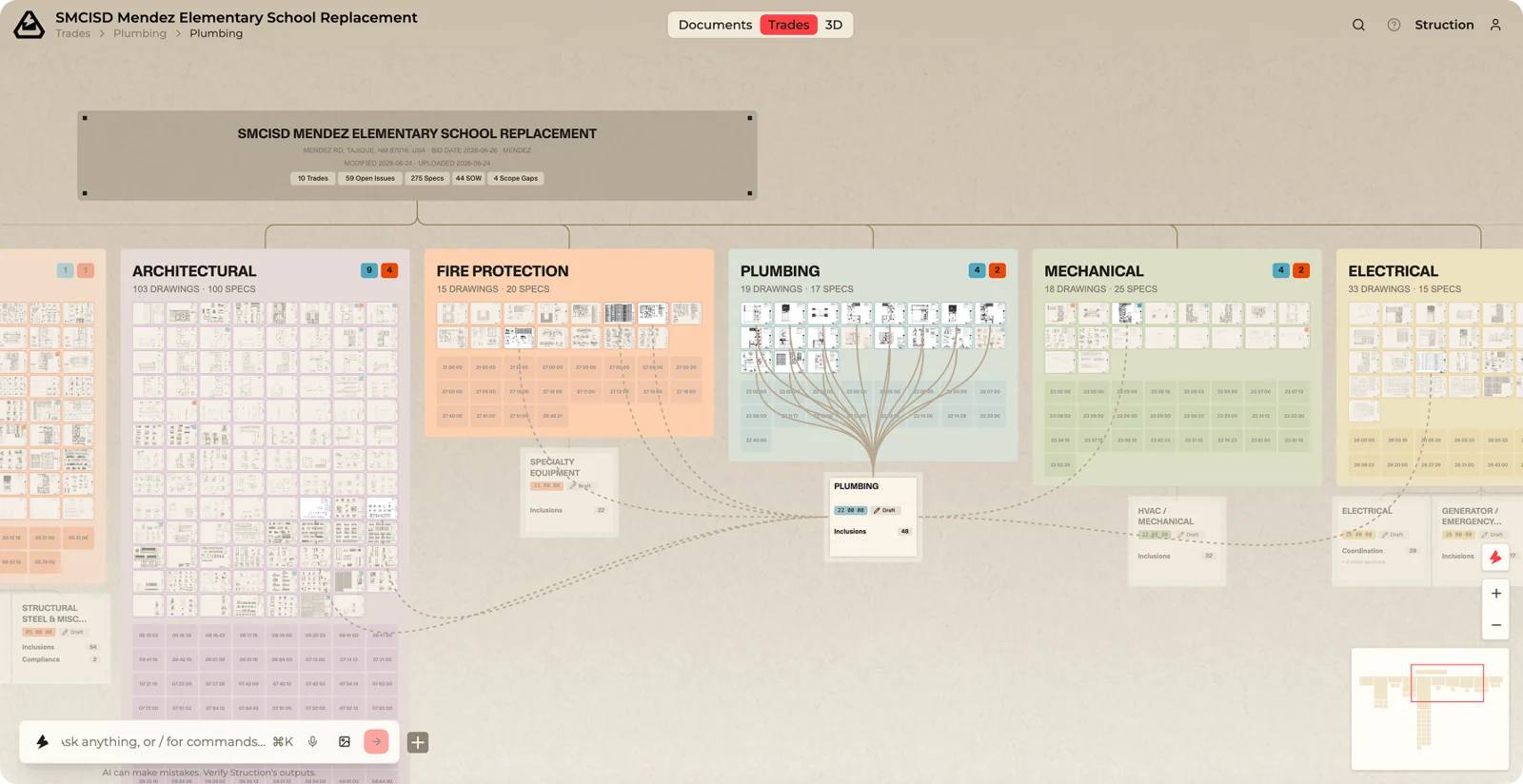Click '19 DRAWINGS · 17 SPECS' under Plumbing
Viewport: 1523px width, 784px height.
coord(797,289)
